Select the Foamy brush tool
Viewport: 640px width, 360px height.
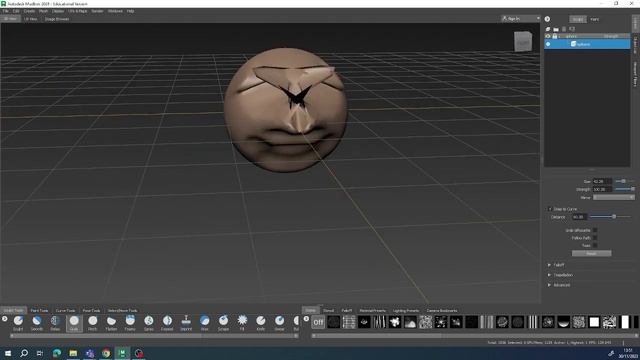coord(130,322)
